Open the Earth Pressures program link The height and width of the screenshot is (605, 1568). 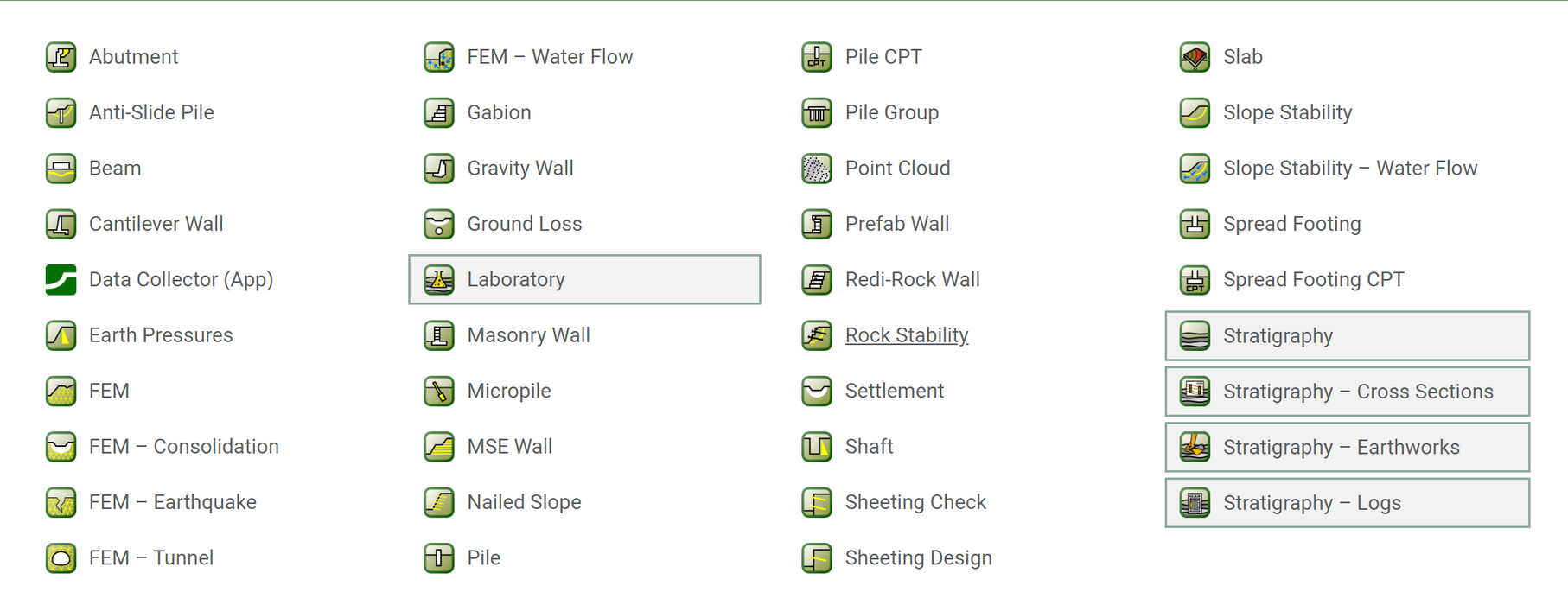[161, 335]
